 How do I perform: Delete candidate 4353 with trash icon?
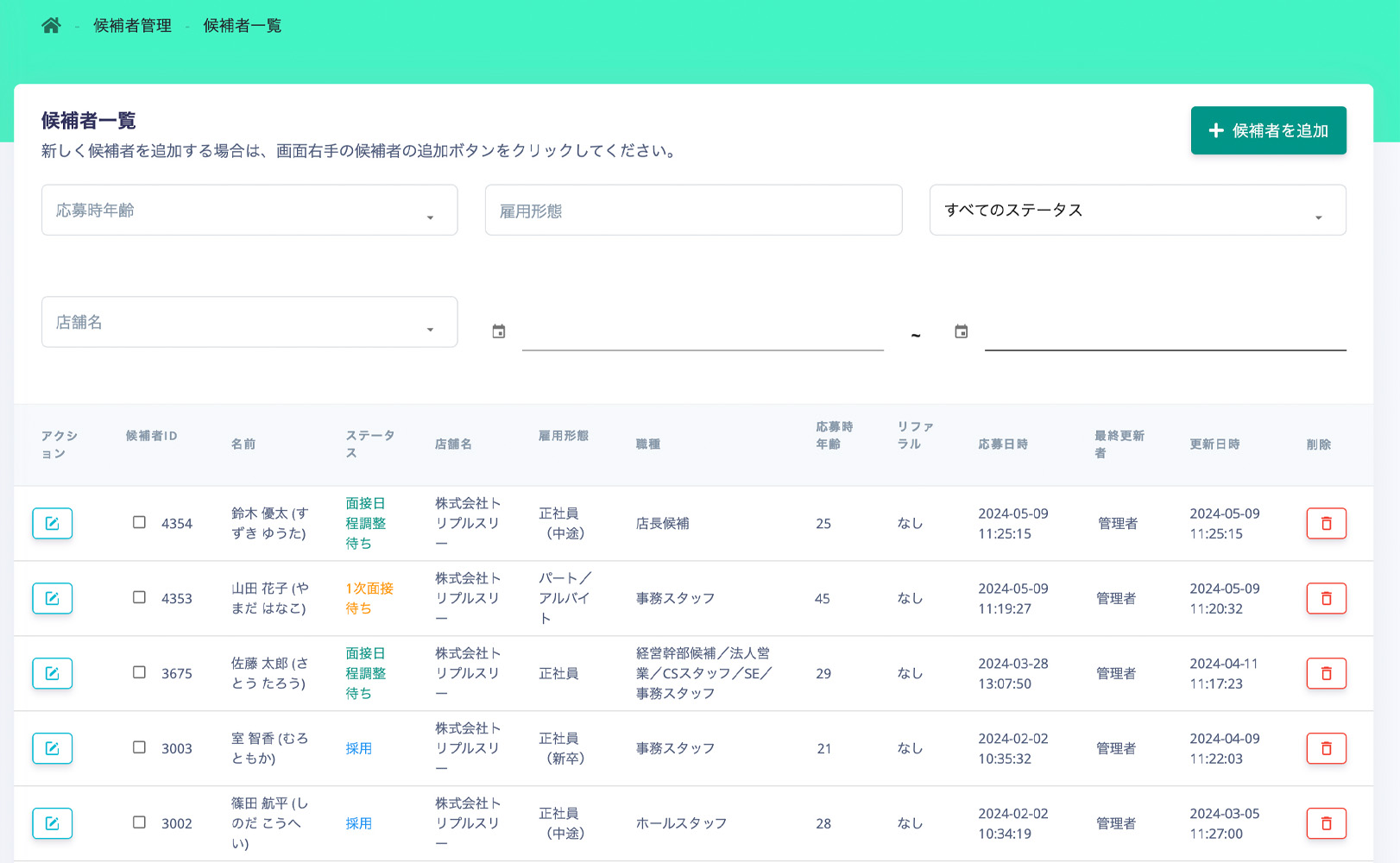tap(1327, 598)
